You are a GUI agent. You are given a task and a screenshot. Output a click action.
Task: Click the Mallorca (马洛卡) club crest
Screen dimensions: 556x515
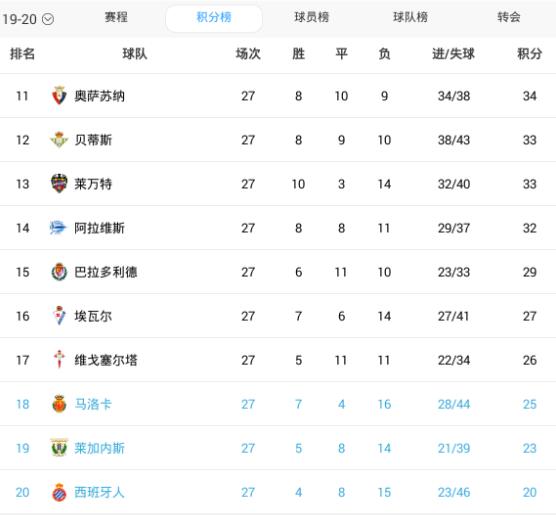[x=59, y=404]
